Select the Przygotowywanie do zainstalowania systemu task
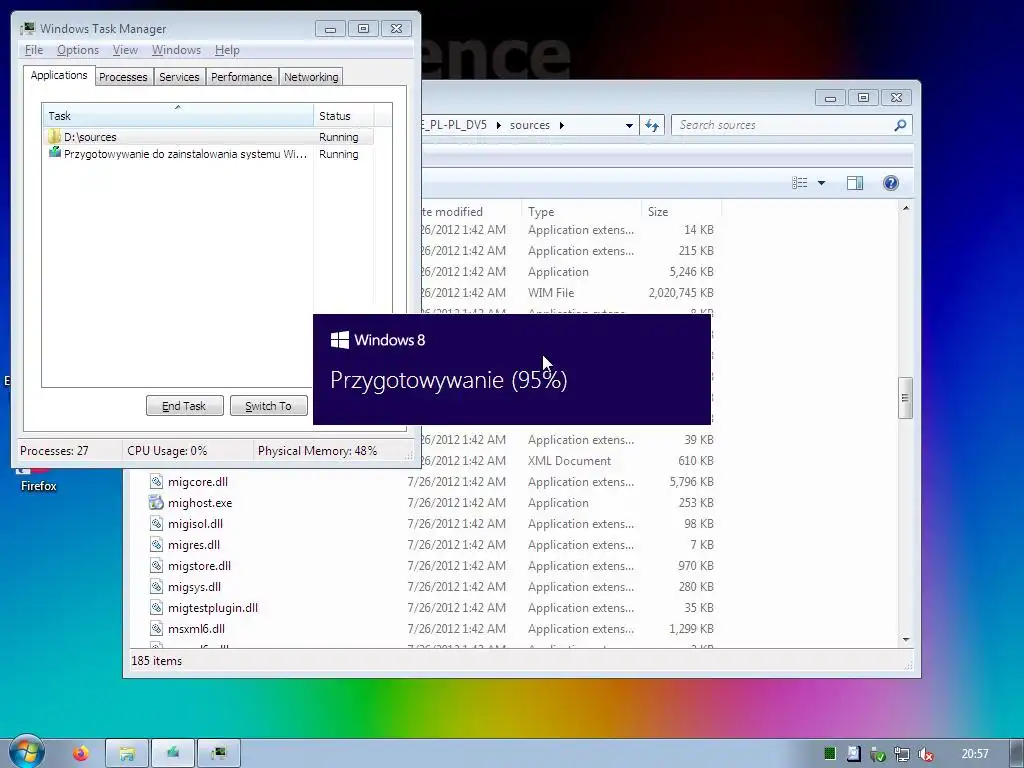Viewport: 1024px width, 768px height. 209,154
